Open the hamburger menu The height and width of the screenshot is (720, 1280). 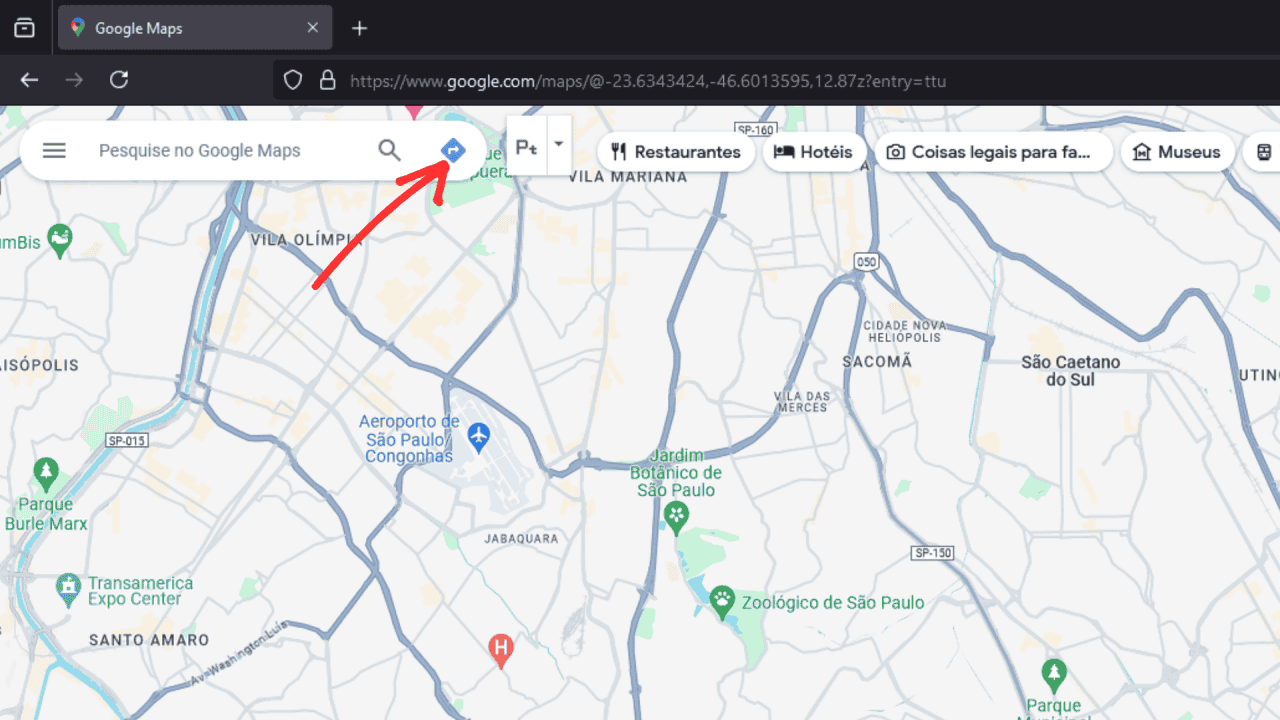point(54,150)
